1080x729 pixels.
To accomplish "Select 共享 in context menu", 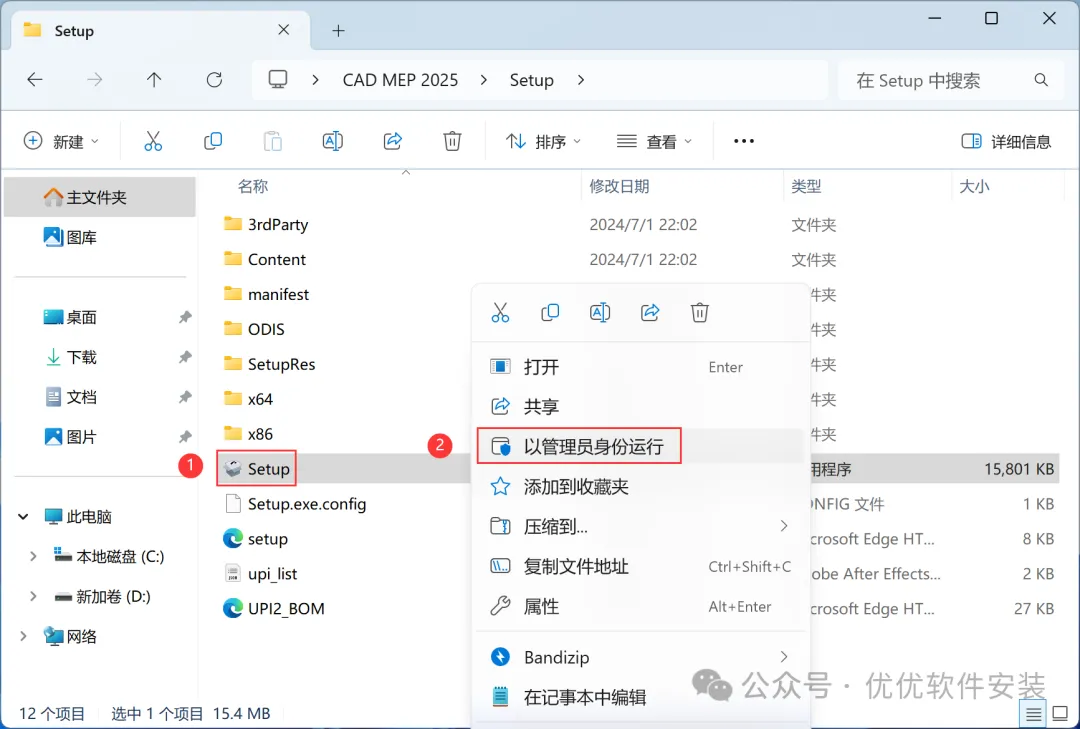I will (x=641, y=407).
